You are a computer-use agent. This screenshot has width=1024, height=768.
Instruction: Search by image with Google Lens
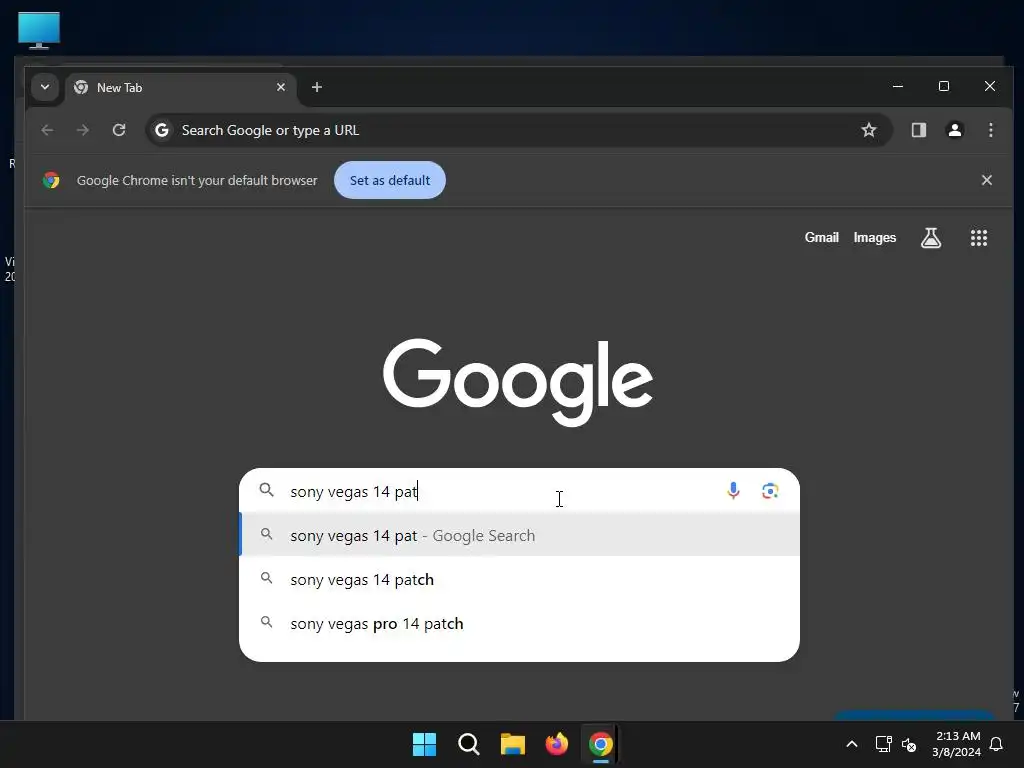(x=770, y=490)
